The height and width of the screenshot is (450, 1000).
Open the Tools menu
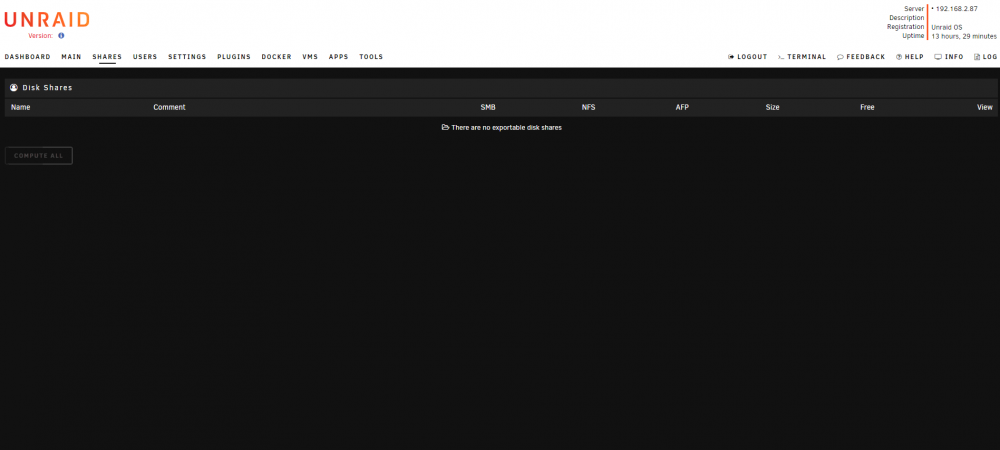(x=371, y=57)
